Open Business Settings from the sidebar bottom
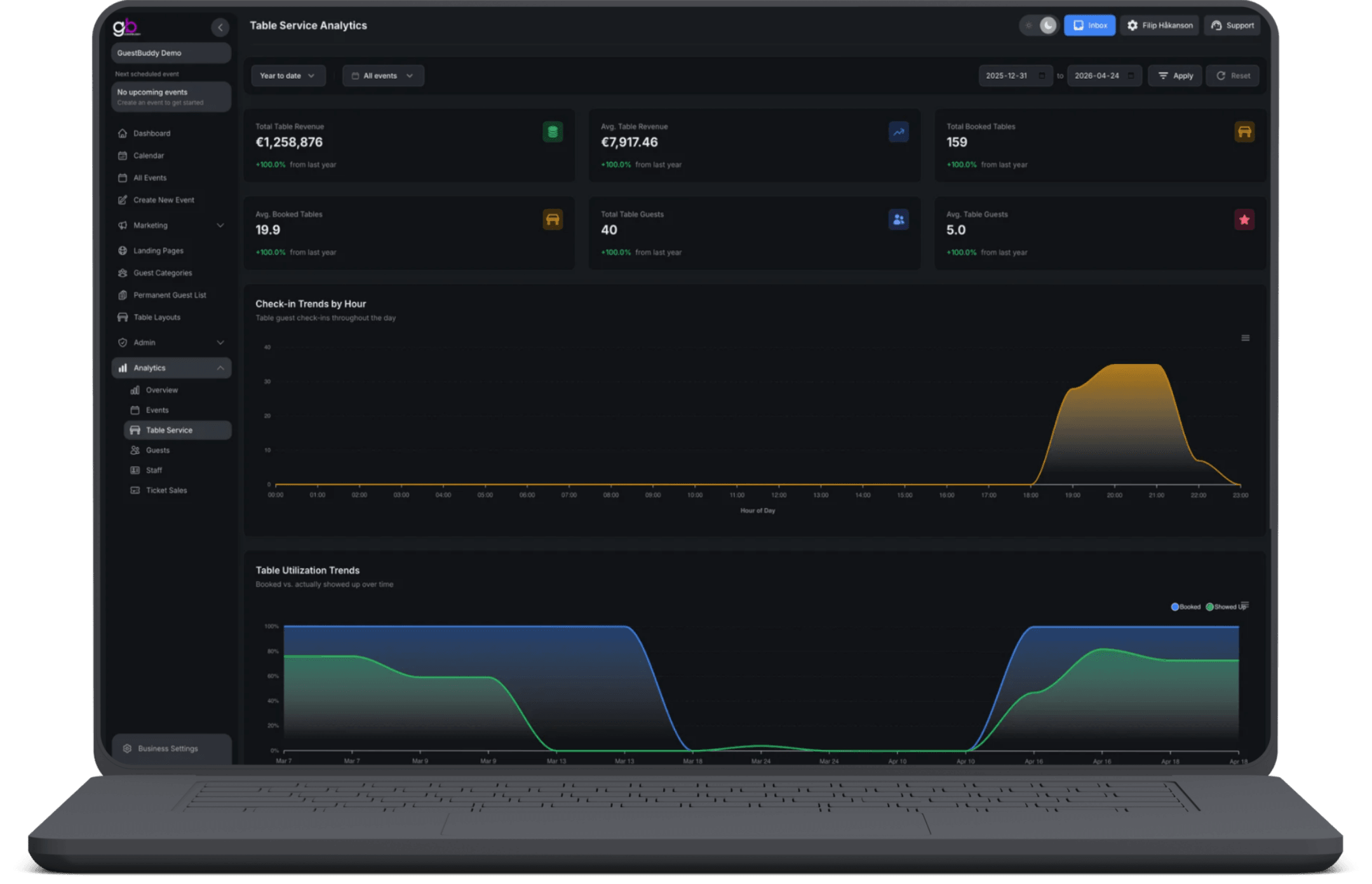Image resolution: width=1372 pixels, height=884 pixels. (168, 748)
